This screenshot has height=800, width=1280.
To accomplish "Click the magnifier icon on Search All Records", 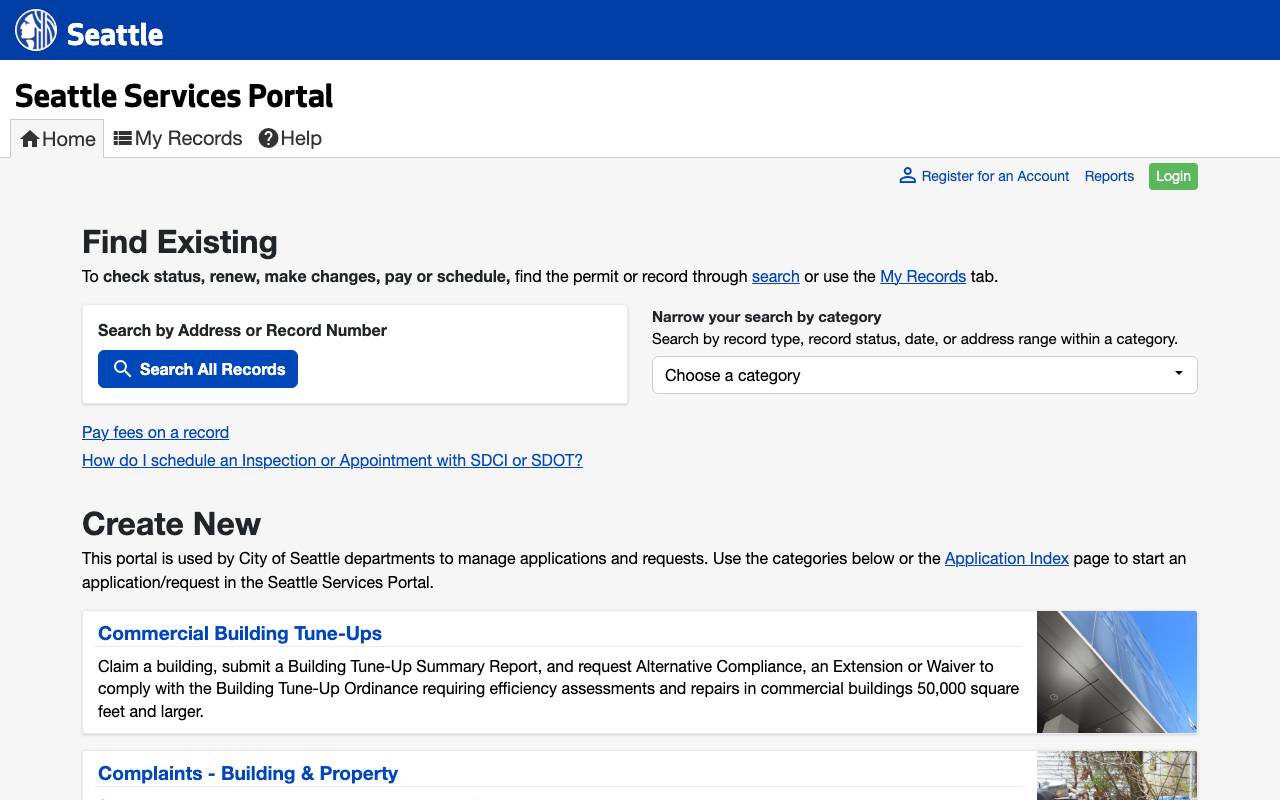I will pos(122,369).
